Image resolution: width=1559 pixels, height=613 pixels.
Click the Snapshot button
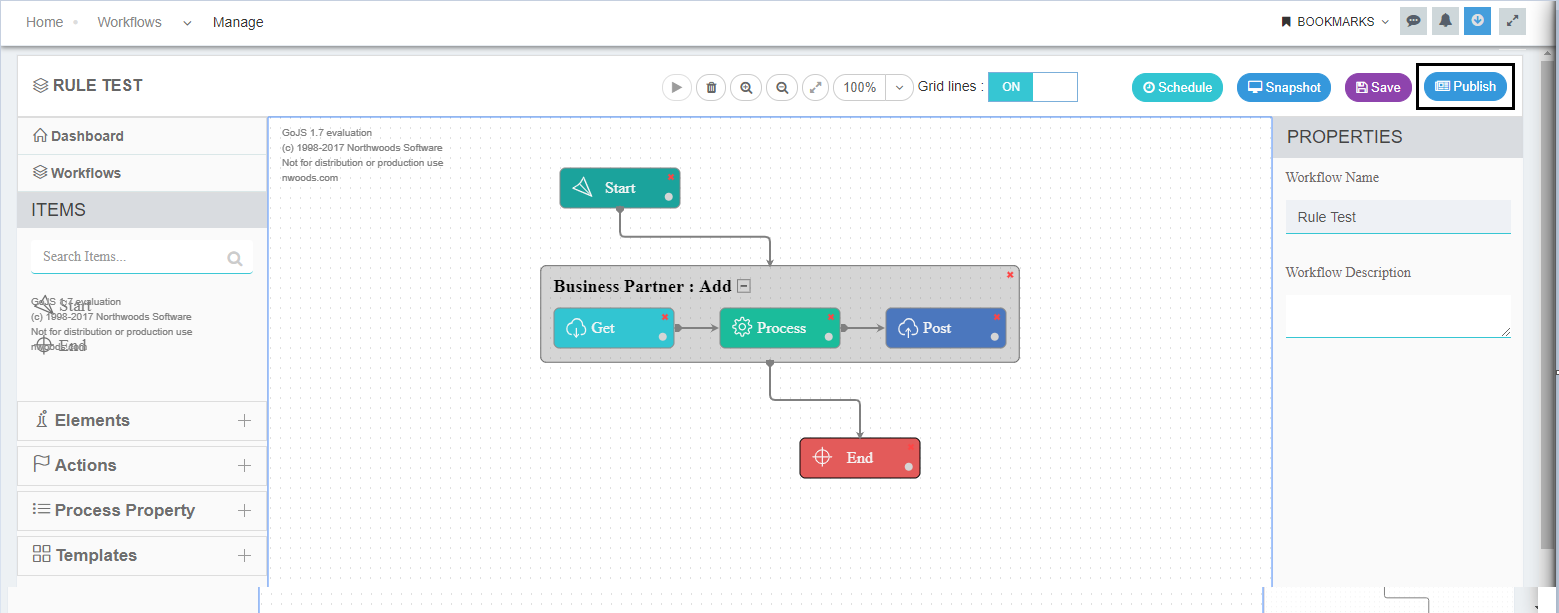[1283, 87]
